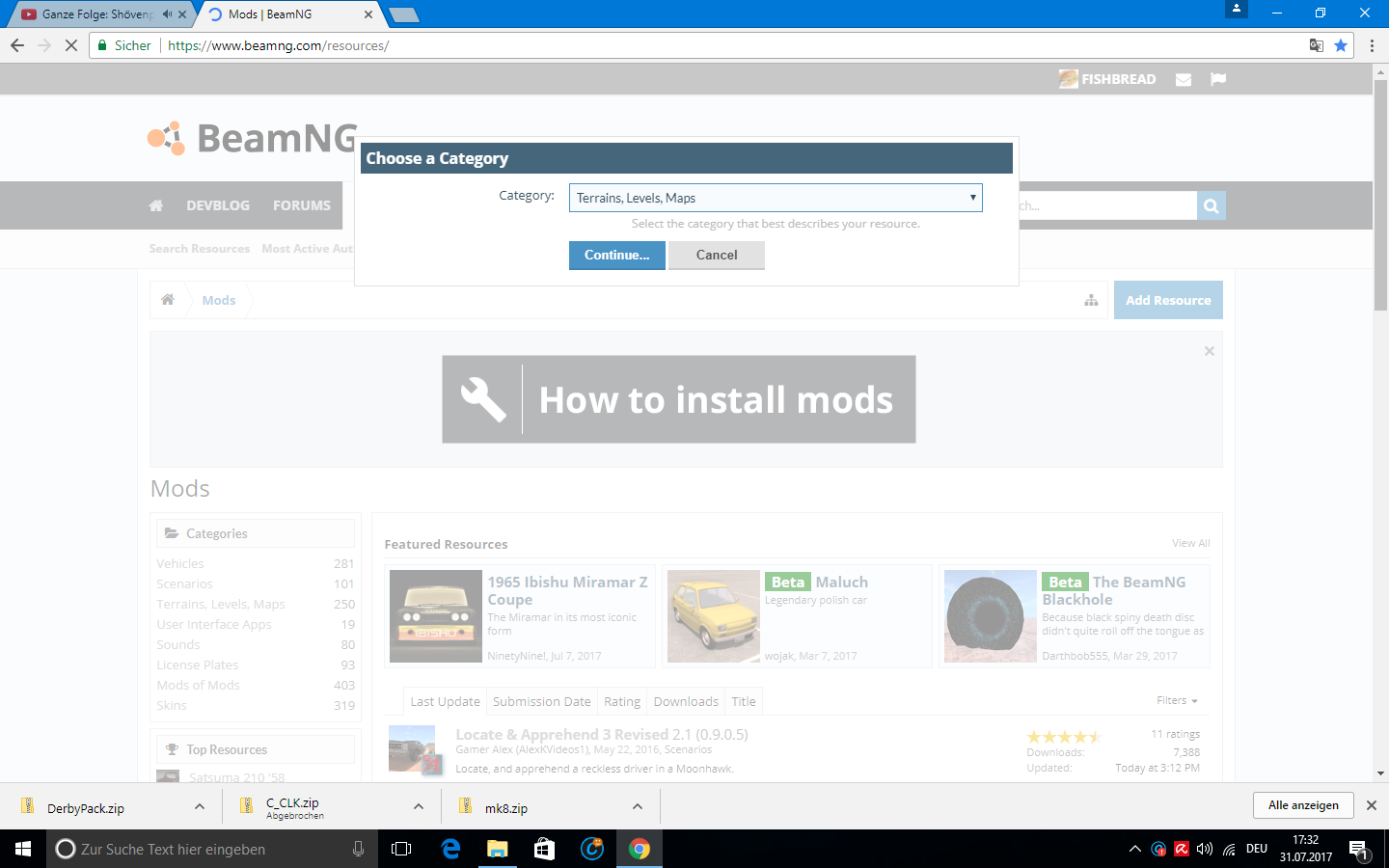The width and height of the screenshot is (1389, 868).
Task: Open the Category dropdown in the dialog
Action: [776, 198]
